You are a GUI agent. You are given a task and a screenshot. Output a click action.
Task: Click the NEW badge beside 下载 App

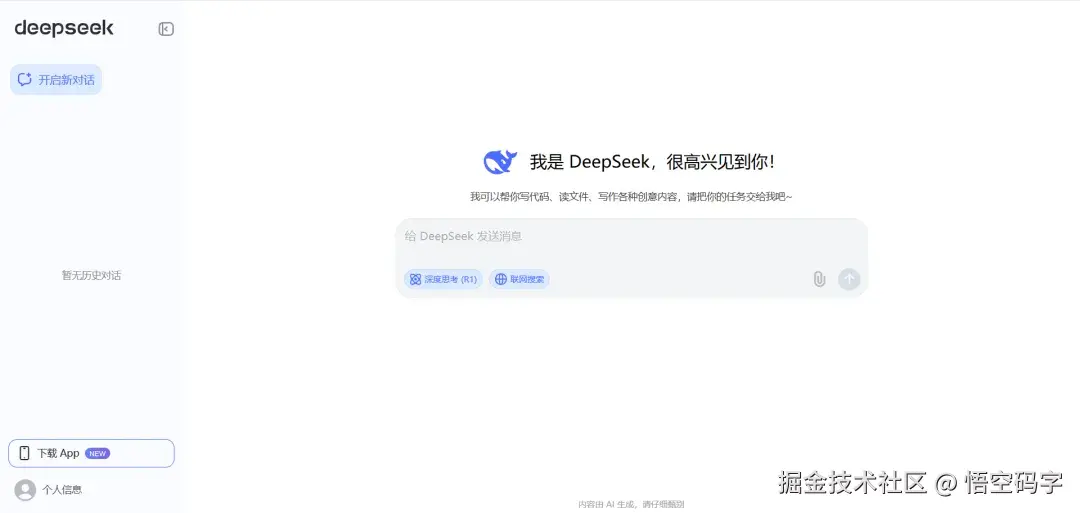pyautogui.click(x=97, y=454)
